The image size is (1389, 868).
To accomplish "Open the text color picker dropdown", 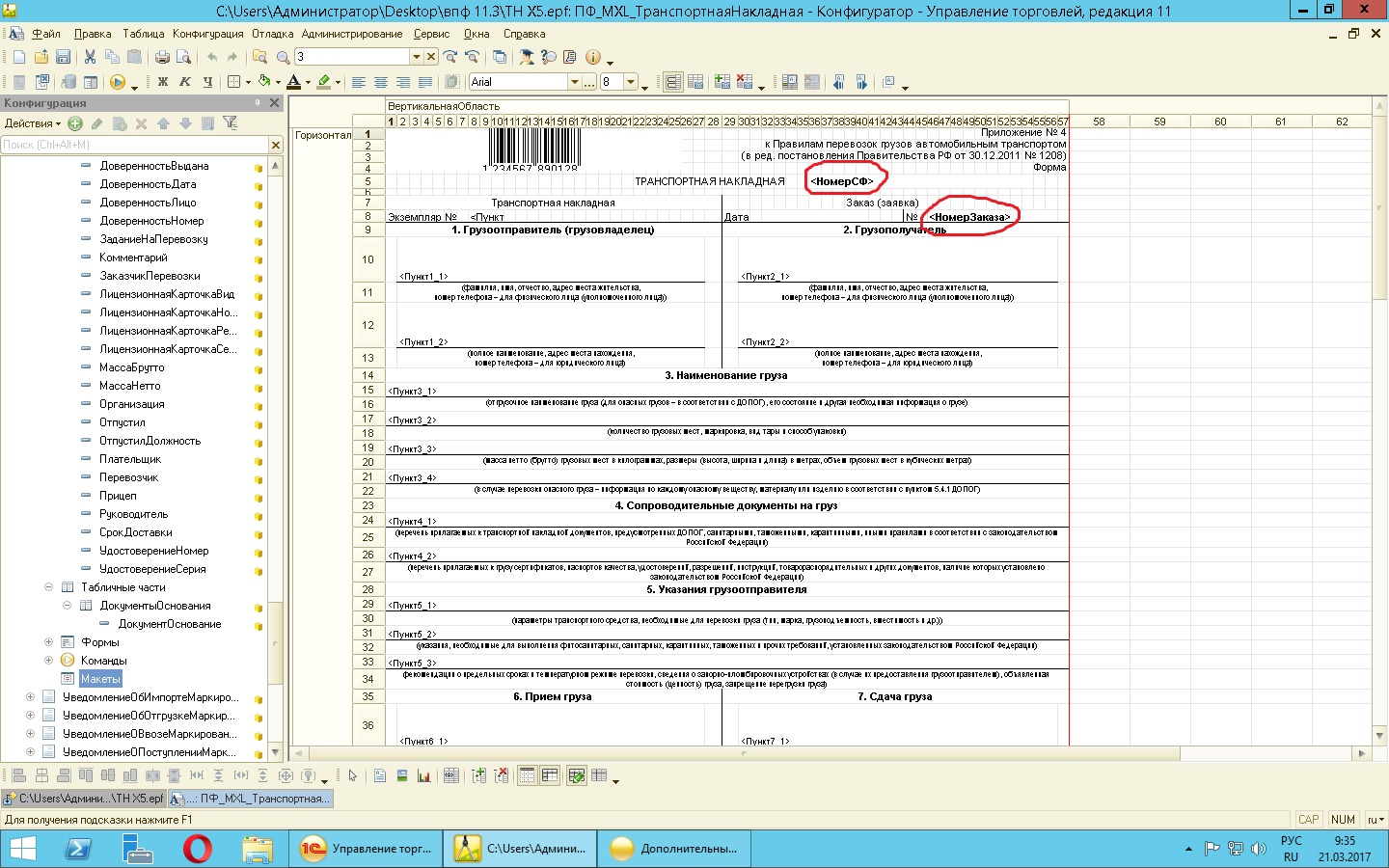I will pyautogui.click(x=308, y=83).
